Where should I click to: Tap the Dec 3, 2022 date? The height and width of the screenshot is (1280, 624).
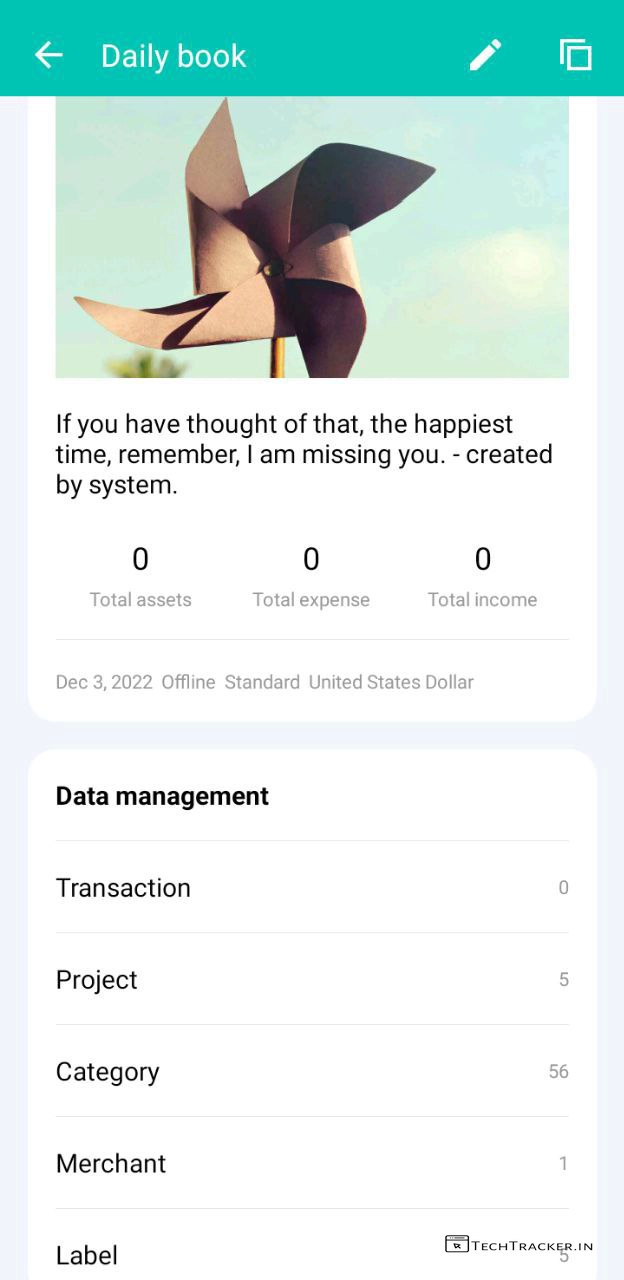click(104, 682)
